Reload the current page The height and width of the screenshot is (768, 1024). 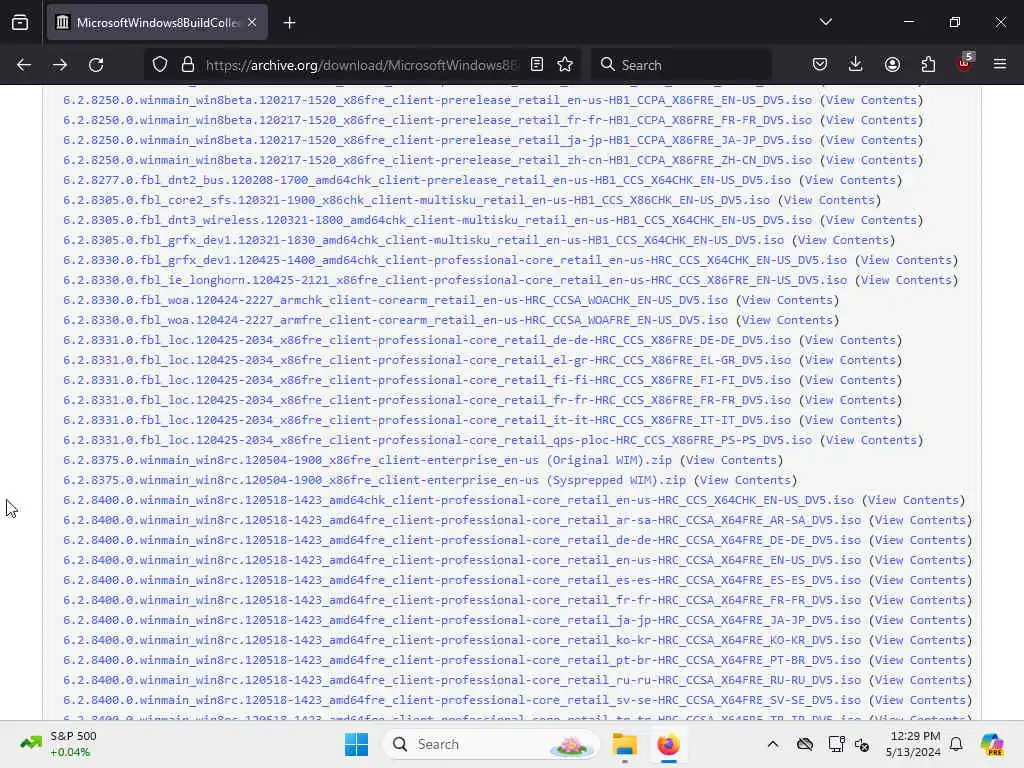click(96, 65)
